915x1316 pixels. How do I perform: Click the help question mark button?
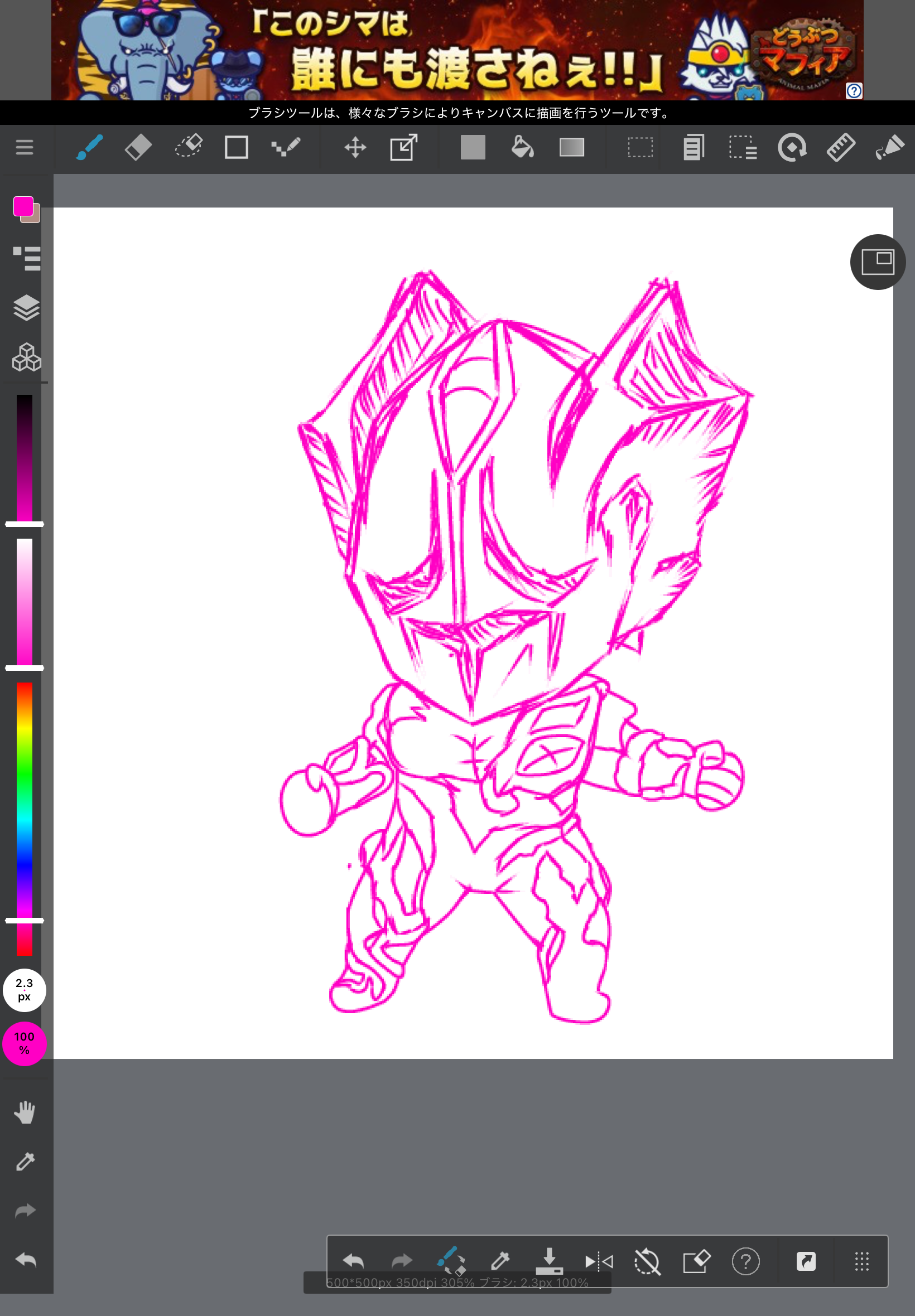click(x=745, y=1261)
